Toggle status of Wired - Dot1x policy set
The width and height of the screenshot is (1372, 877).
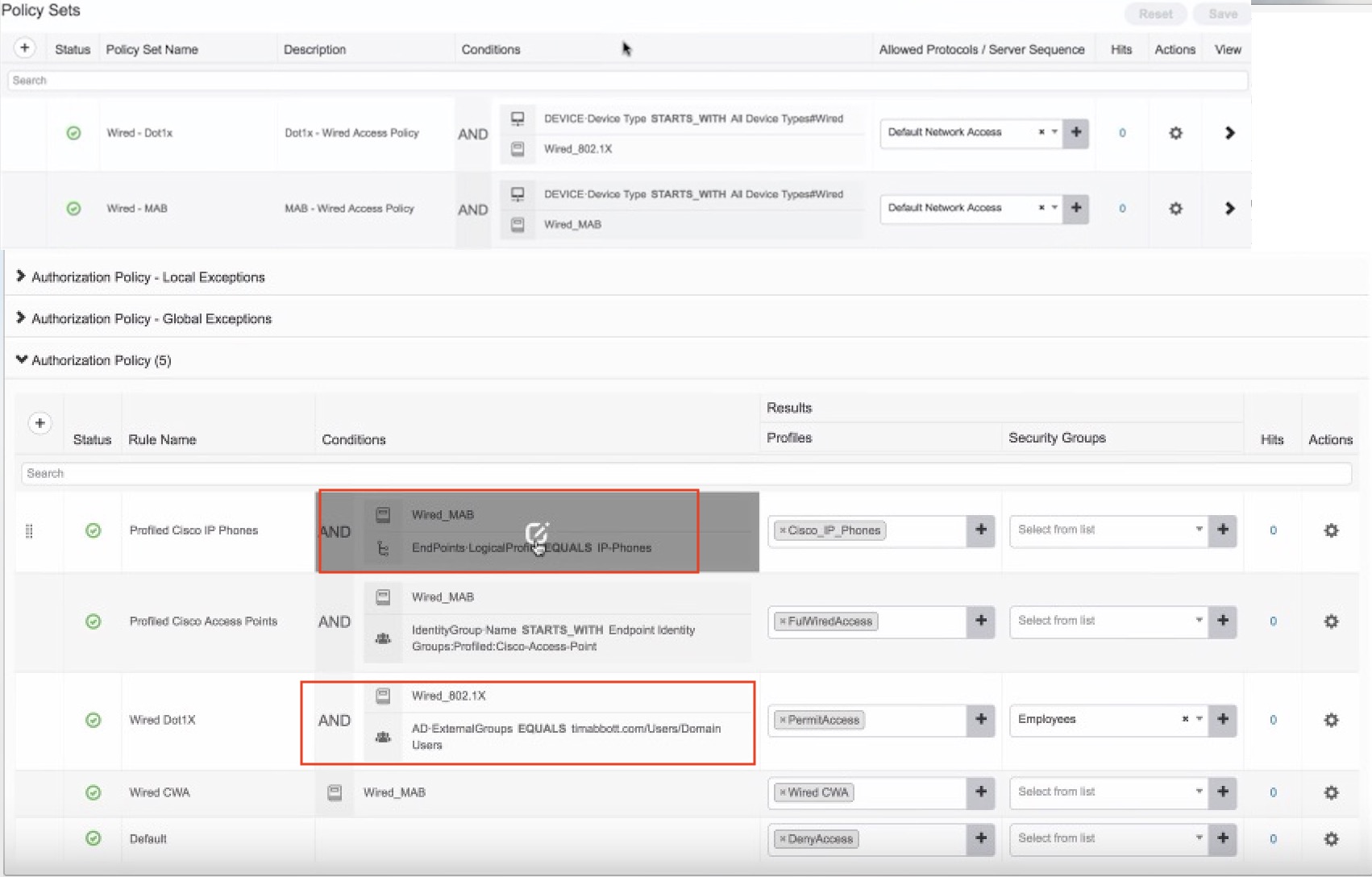coord(73,133)
